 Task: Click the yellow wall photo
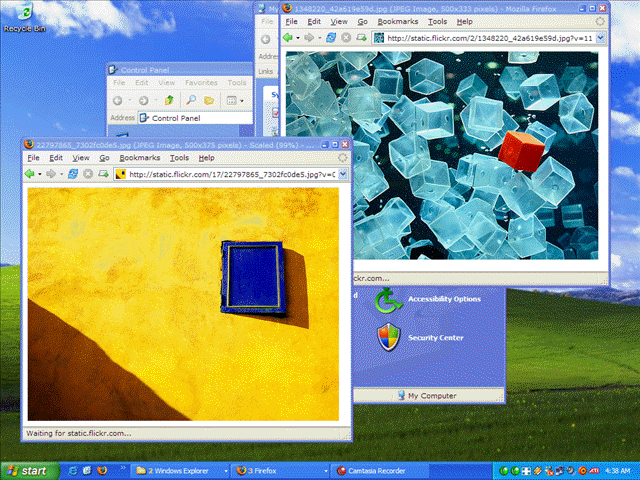[x=183, y=304]
